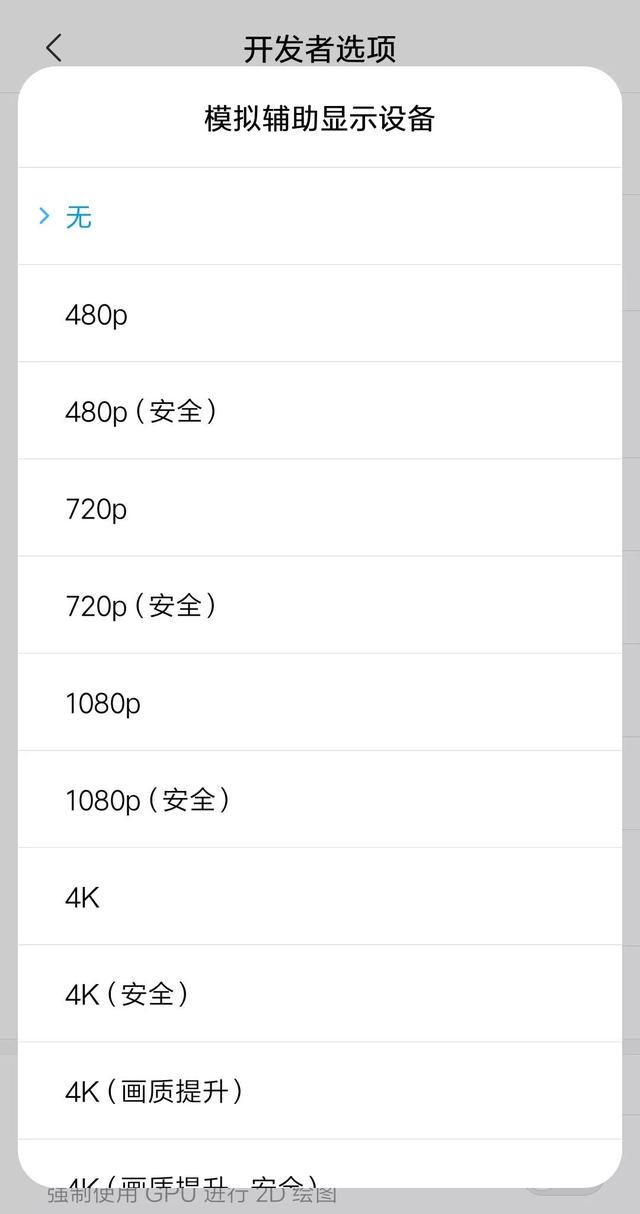Tap the back arrow beside 开发者选项
This screenshot has height=1214, width=640.
pos(54,47)
